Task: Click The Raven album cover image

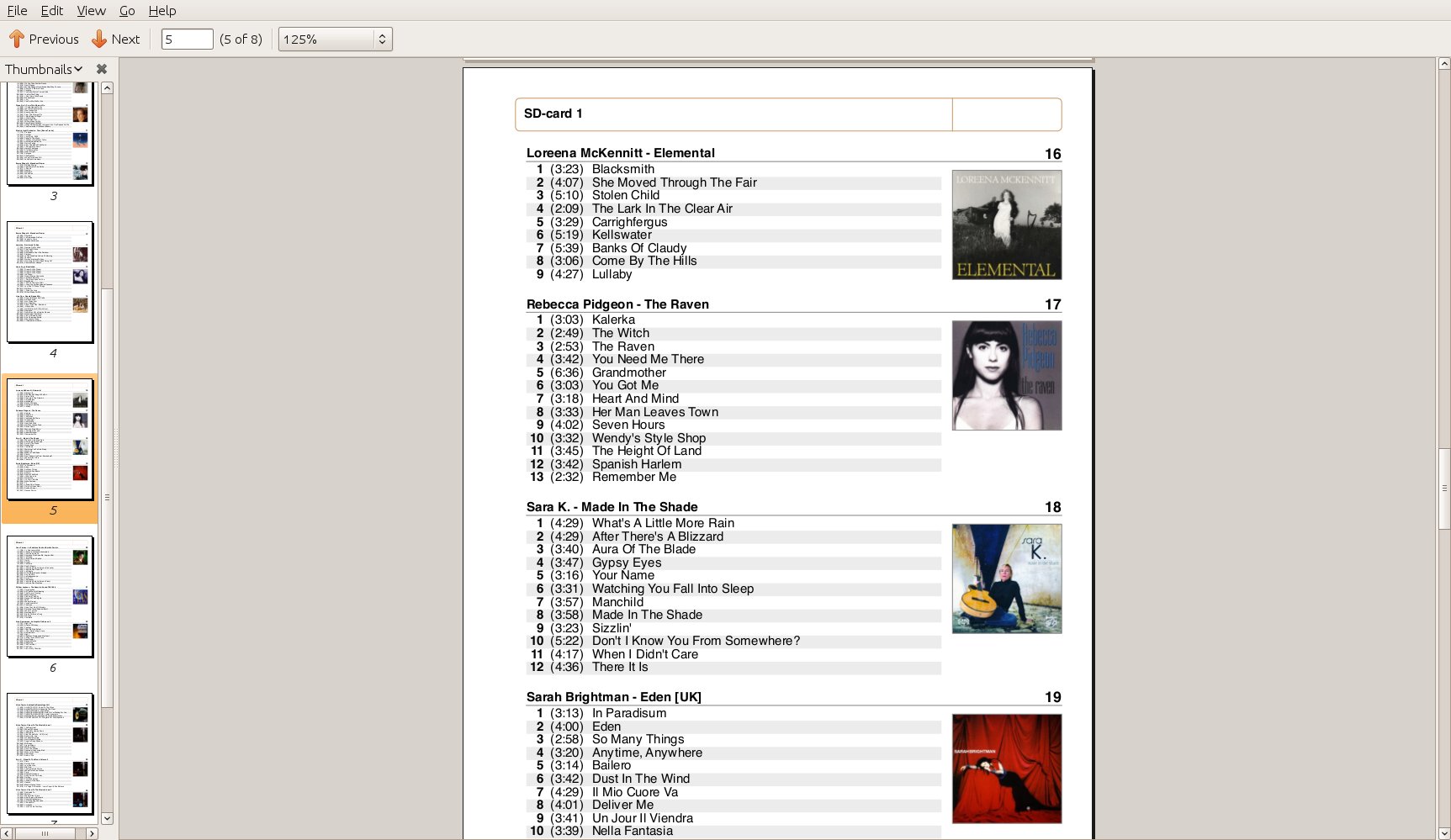Action: [x=1007, y=375]
